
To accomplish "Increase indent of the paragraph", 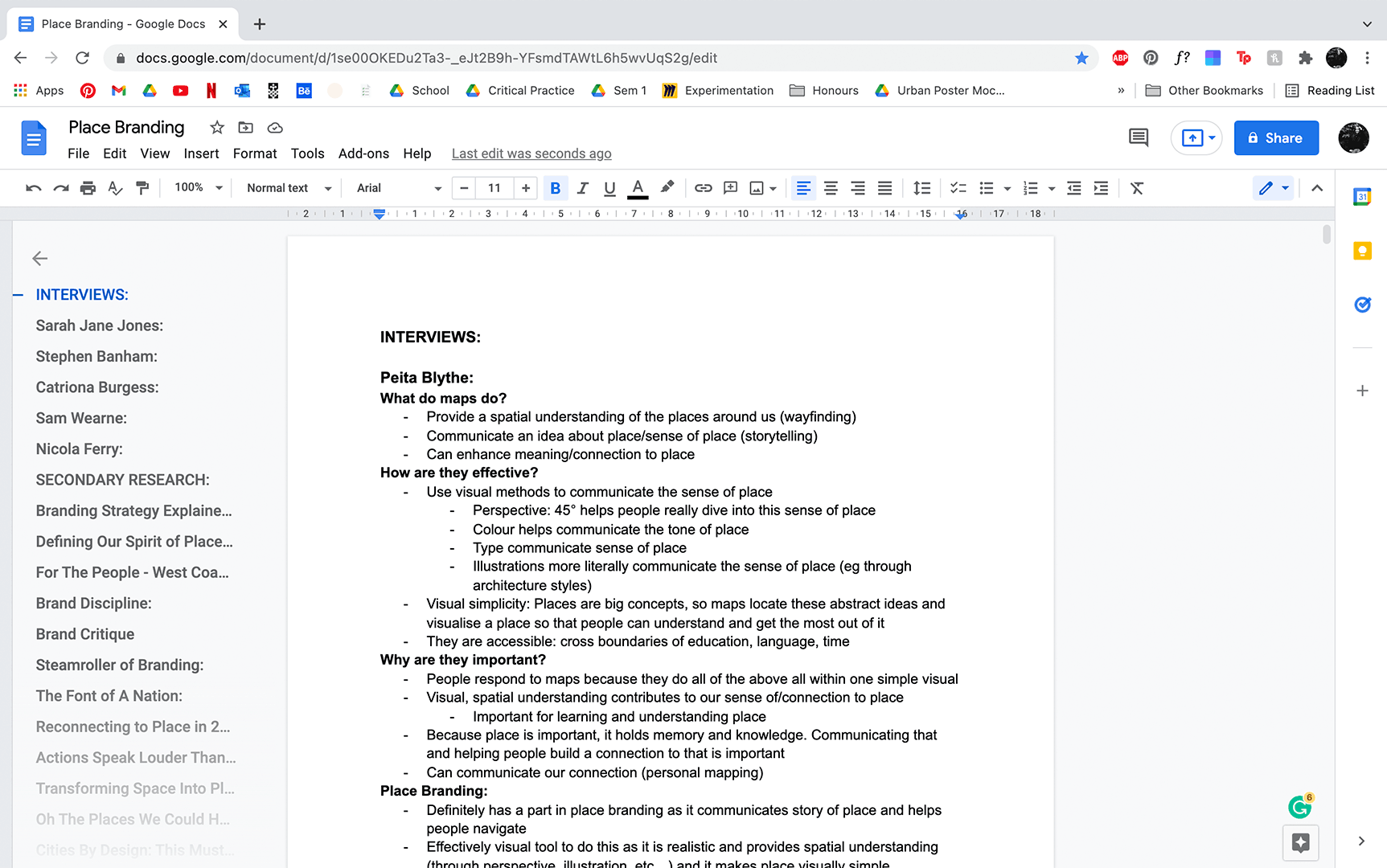I will (1102, 188).
